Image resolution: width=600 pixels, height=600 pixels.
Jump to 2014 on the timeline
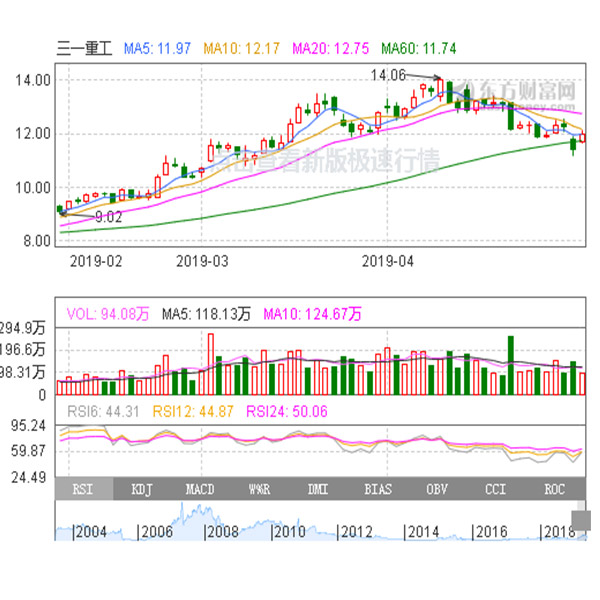coord(424,533)
